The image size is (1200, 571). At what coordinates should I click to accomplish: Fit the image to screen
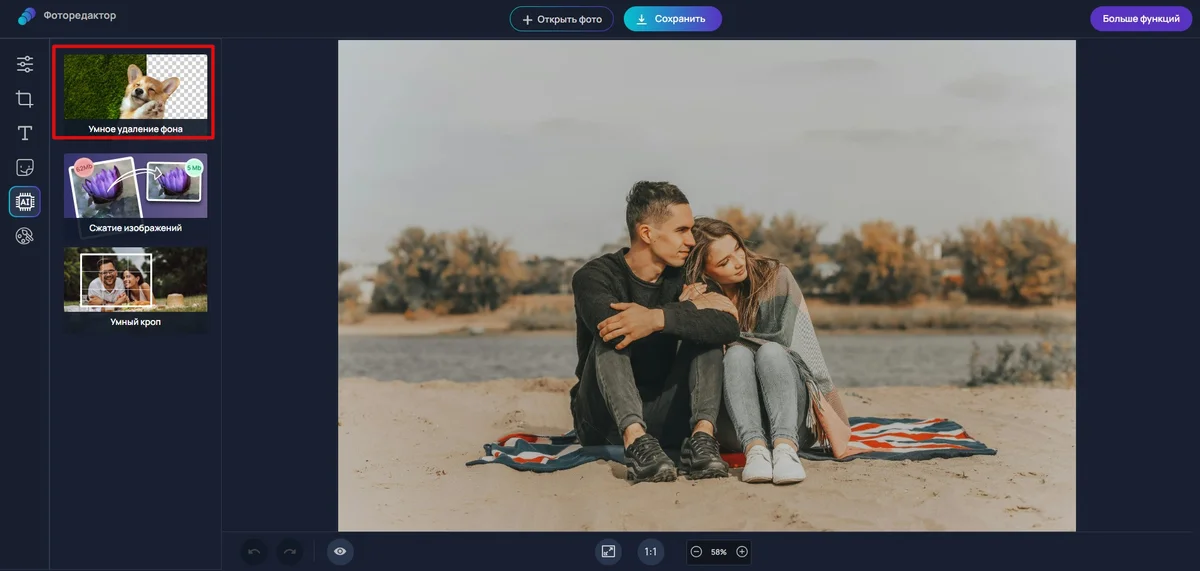[x=608, y=551]
